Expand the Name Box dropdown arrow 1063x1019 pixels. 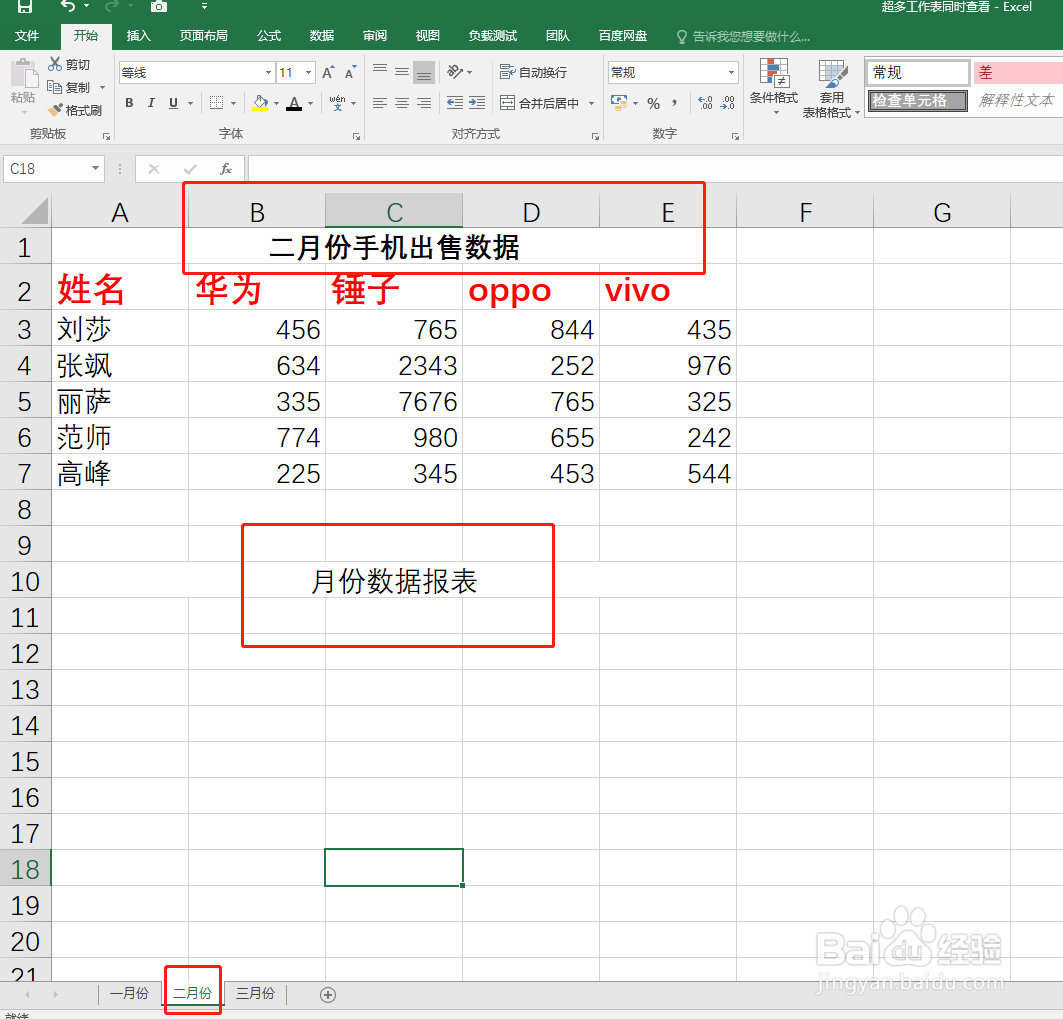(x=95, y=168)
